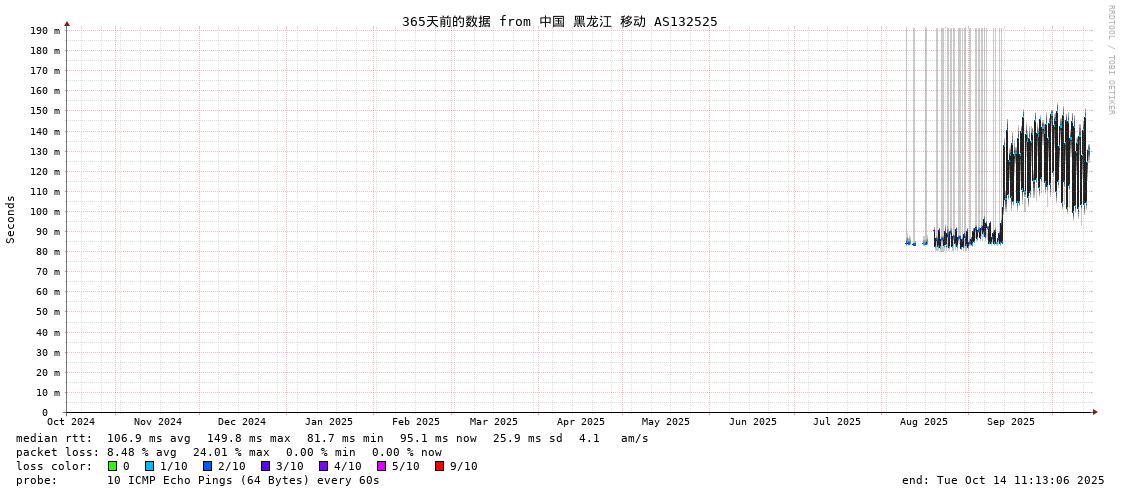Click the red 9/10 loss color swatch
This screenshot has height=494, width=1121.
[439, 466]
